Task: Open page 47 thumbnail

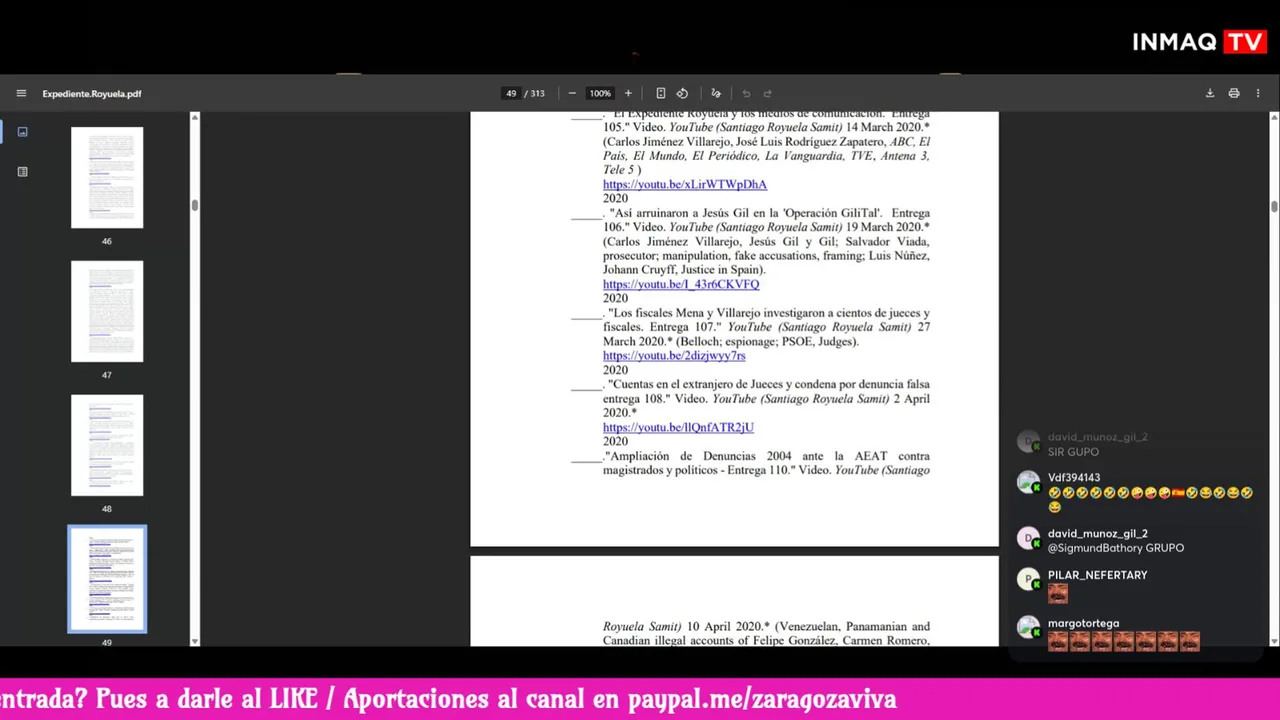Action: point(107,311)
